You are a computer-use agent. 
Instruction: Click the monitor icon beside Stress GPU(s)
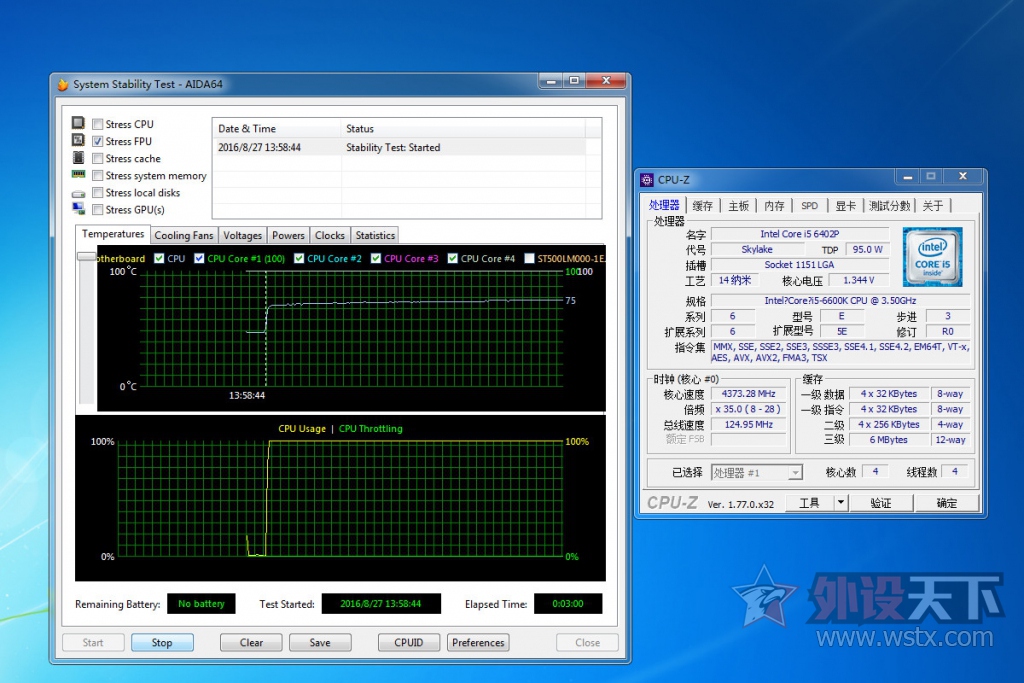[x=78, y=209]
